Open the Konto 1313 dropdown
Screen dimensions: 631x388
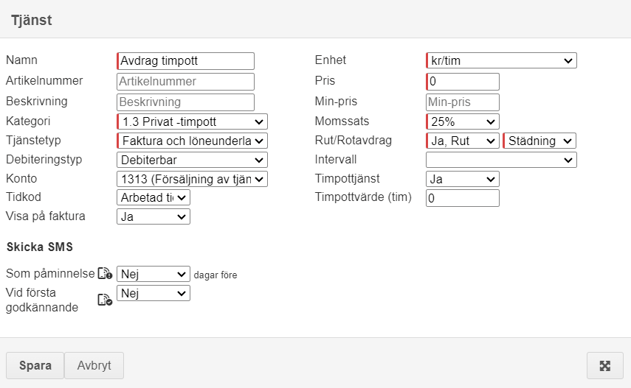click(x=192, y=179)
